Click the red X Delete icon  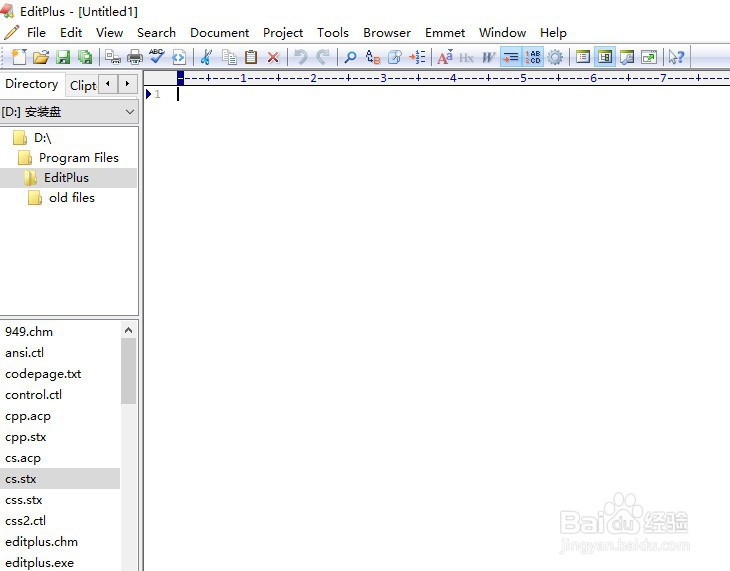point(273,57)
